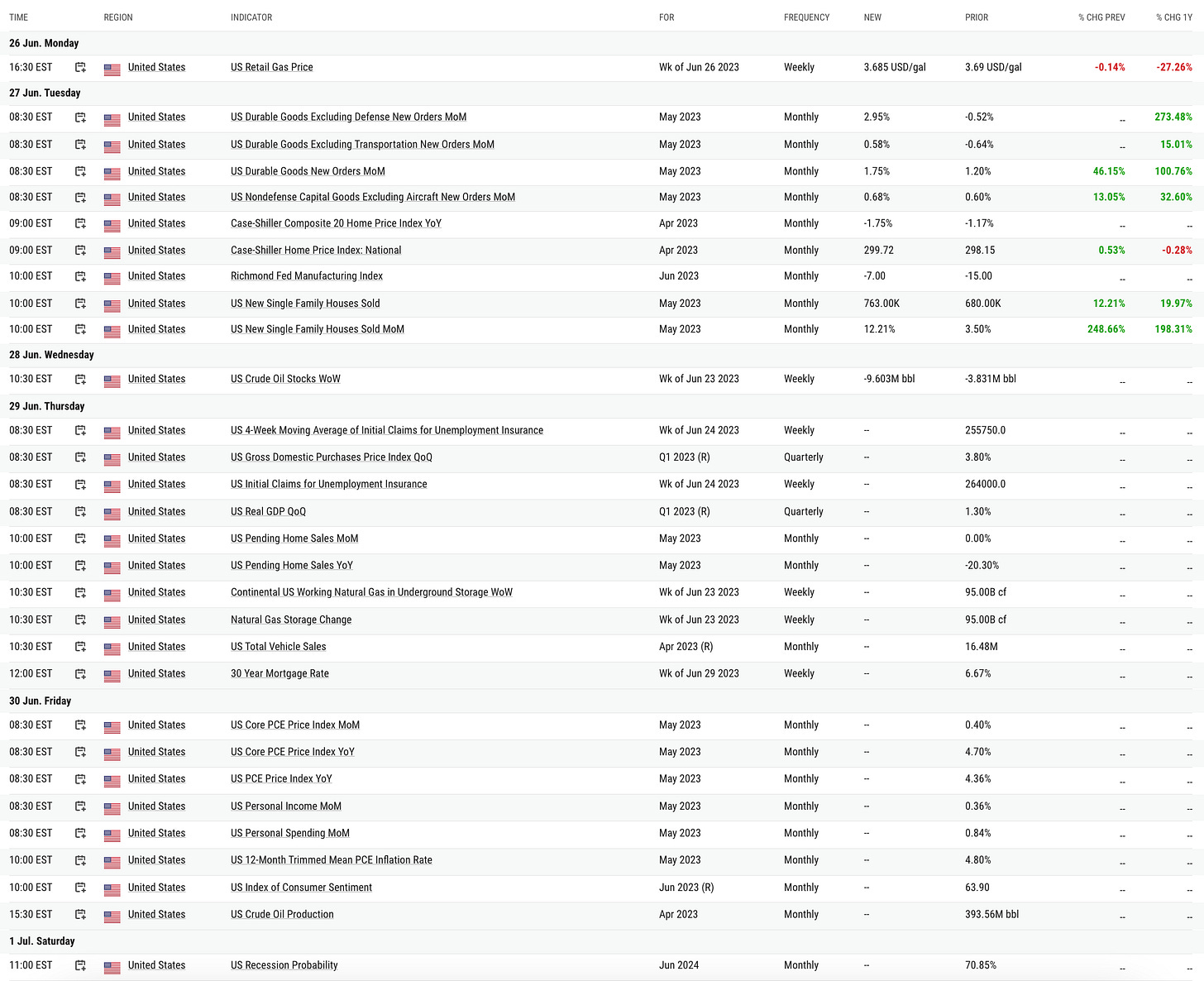This screenshot has height=981, width=1204.
Task: Click calendar icon for US Core PCE Price Index MoM
Action: pyautogui.click(x=80, y=725)
